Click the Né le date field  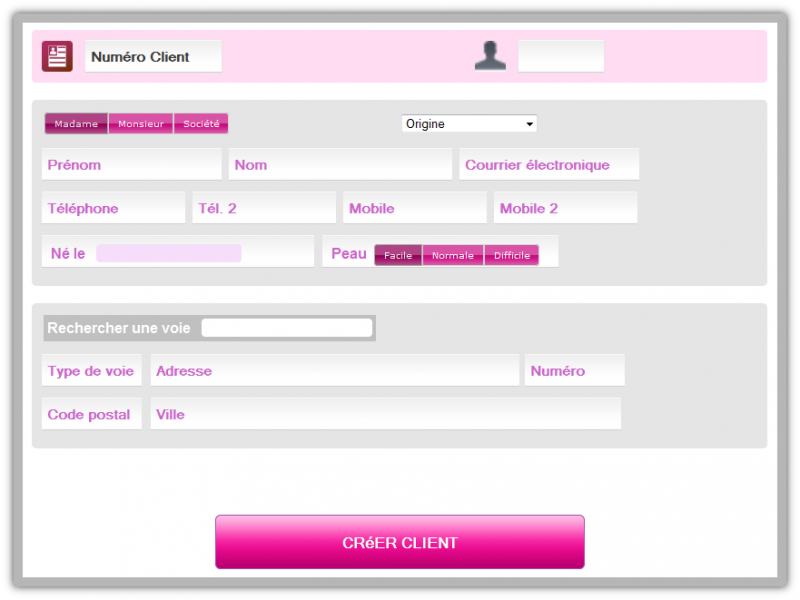click(x=168, y=253)
